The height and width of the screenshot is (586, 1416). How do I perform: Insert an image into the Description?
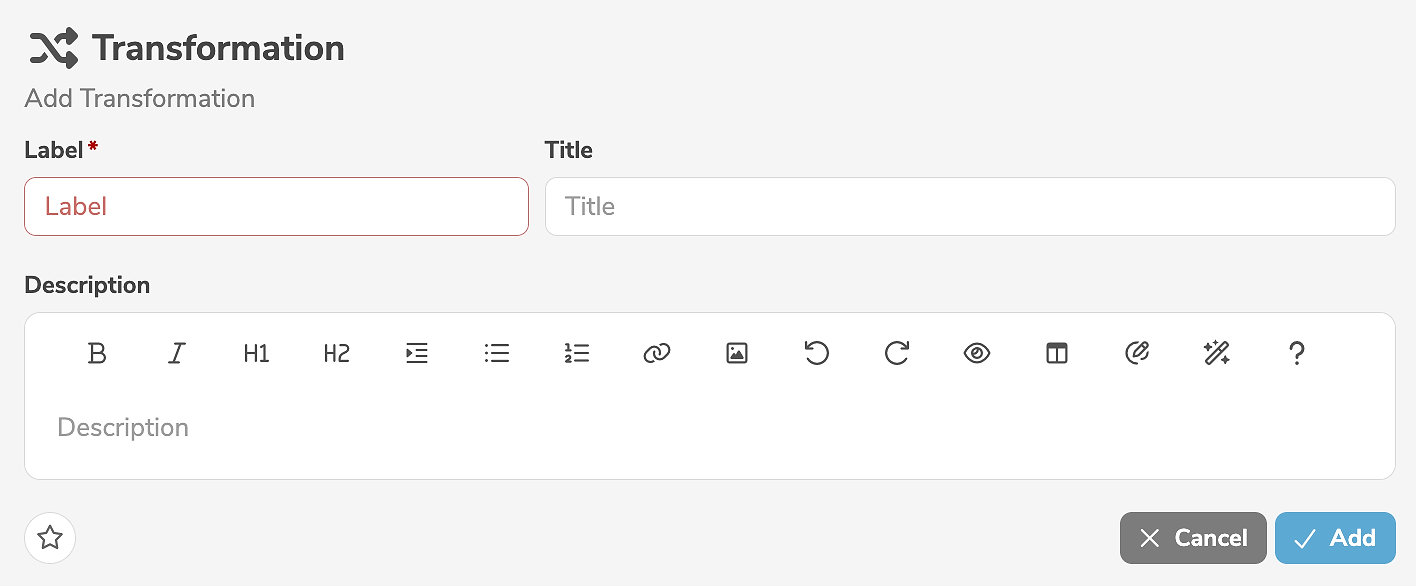737,353
